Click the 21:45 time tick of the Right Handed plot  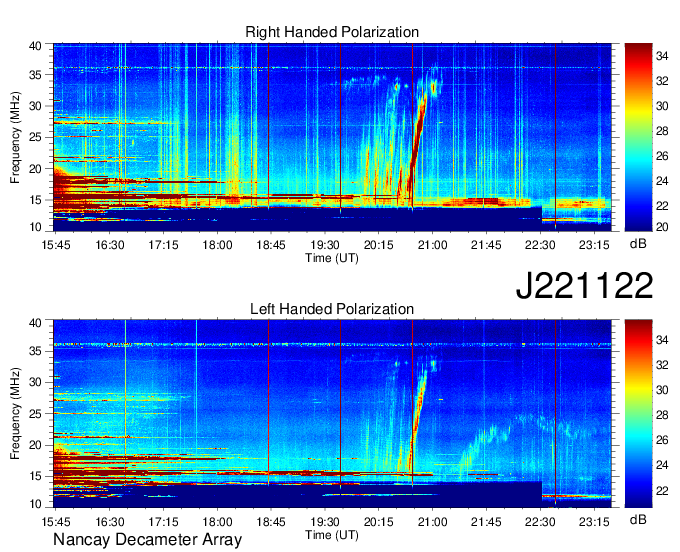tap(486, 245)
